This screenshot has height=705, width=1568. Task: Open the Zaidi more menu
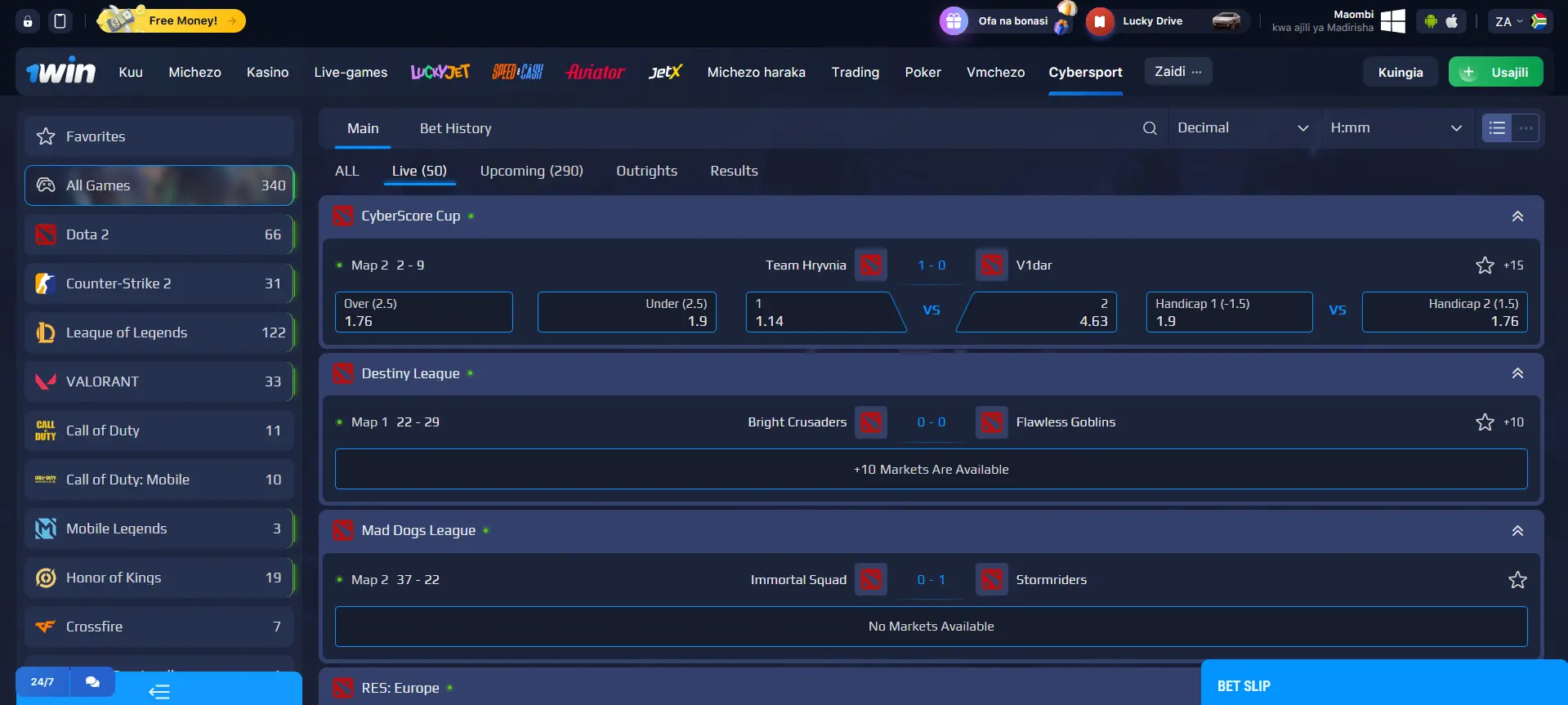pyautogui.click(x=1177, y=71)
